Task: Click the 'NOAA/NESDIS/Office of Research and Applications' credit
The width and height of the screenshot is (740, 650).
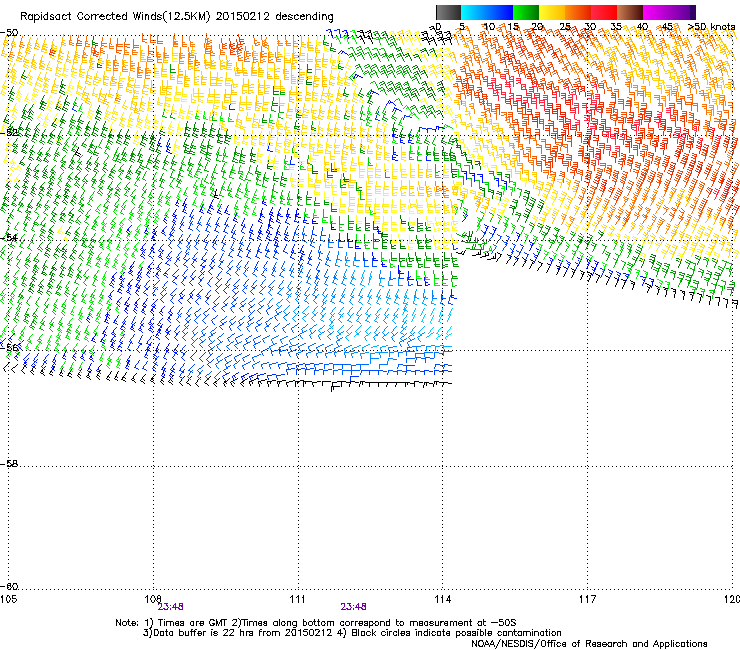Action: [x=589, y=644]
